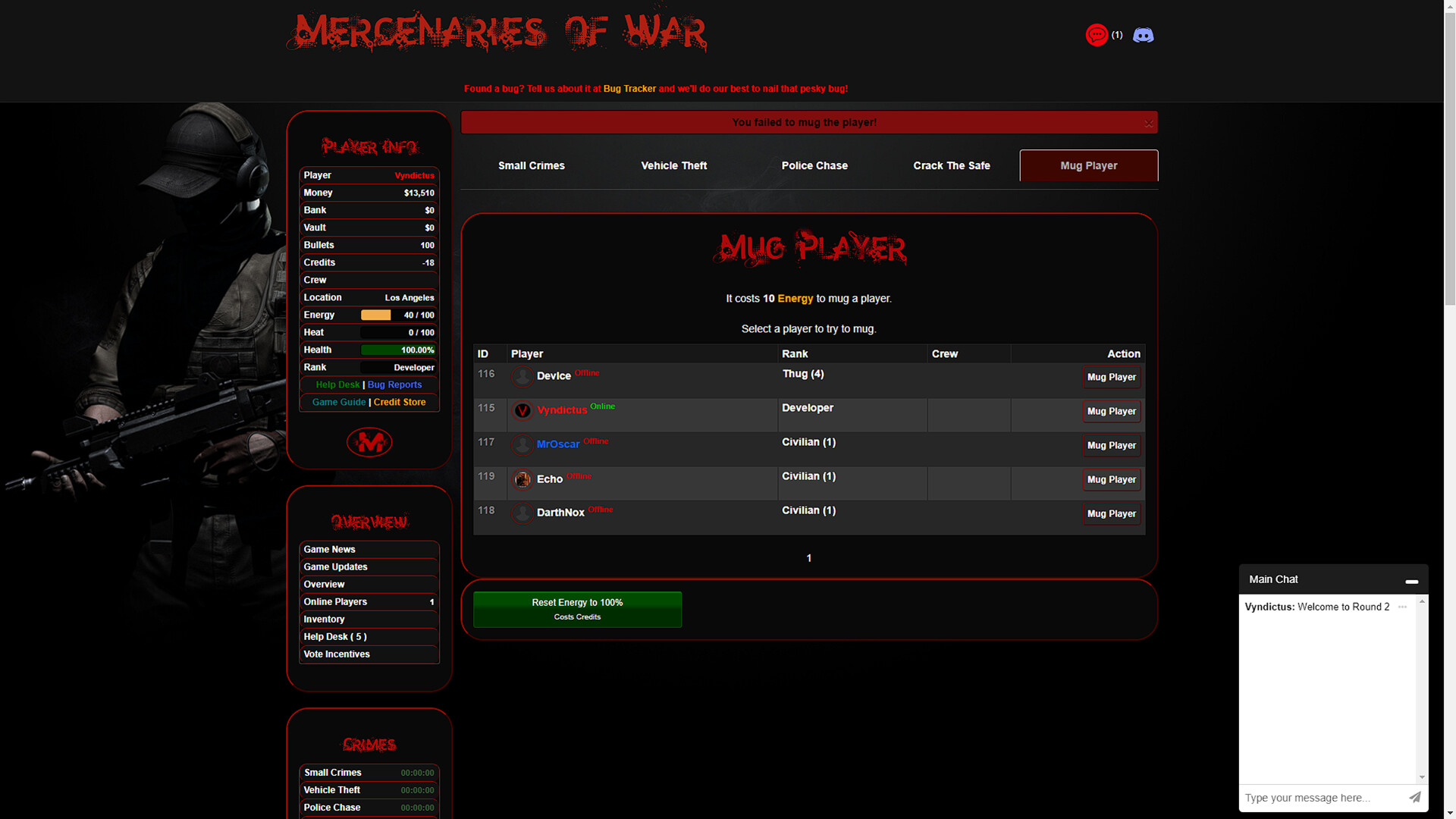Open the Bug Tracker link
Screen dimensions: 1456x819
pyautogui.click(x=630, y=89)
